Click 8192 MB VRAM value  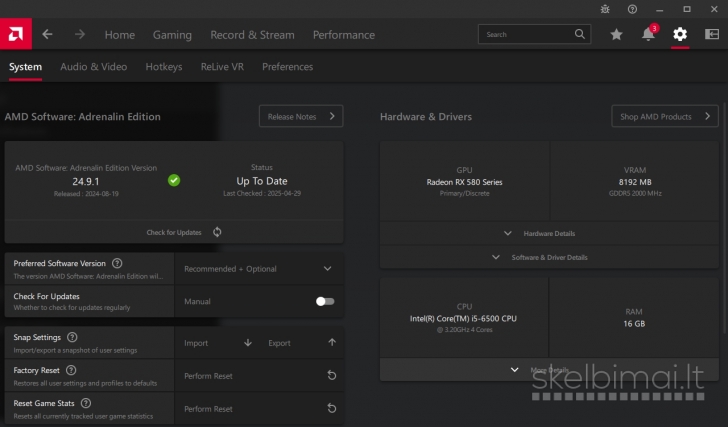pos(635,182)
